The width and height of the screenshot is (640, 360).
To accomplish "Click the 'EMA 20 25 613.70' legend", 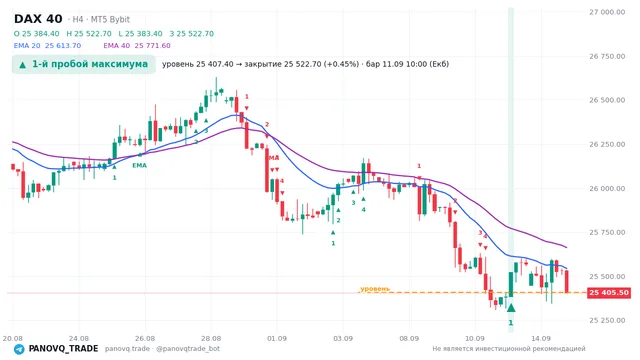I will 47,46.
